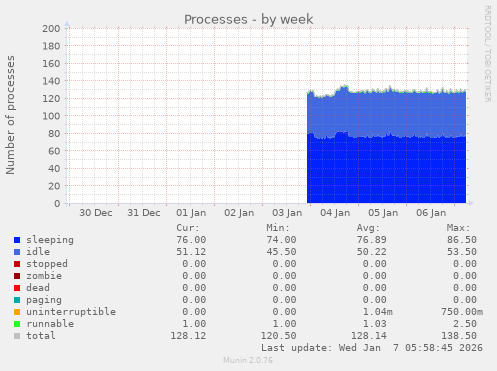
Task: Click the '31 Dec' x-axis date label
Action: pos(144,213)
